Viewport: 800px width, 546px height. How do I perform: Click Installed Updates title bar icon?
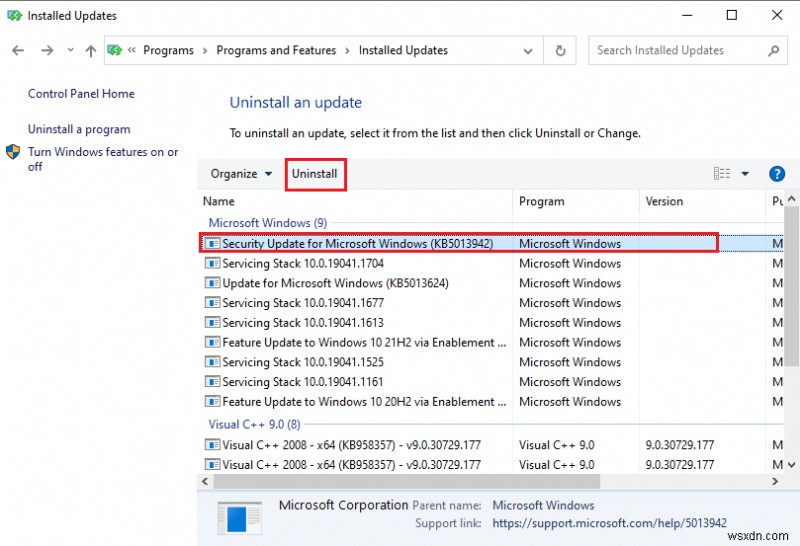(14, 16)
